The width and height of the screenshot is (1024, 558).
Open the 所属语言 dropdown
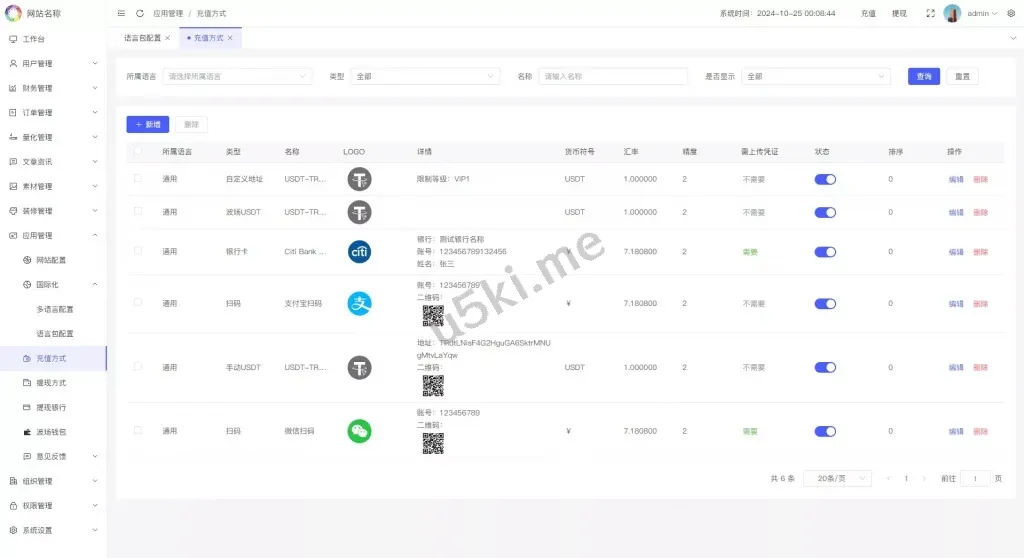tap(237, 76)
